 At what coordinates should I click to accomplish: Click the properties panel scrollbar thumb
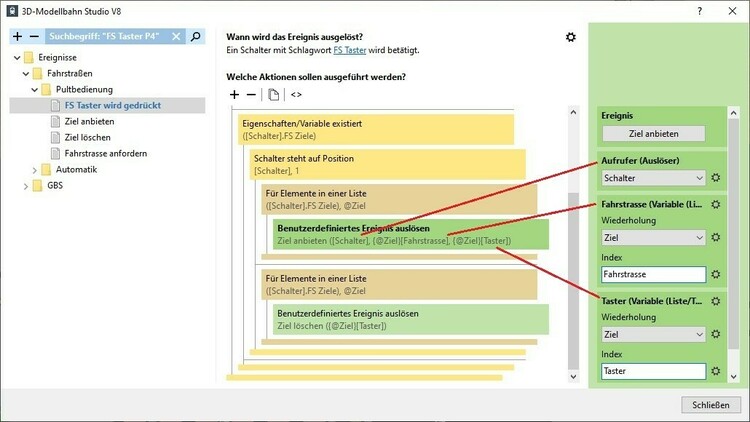click(x=734, y=234)
